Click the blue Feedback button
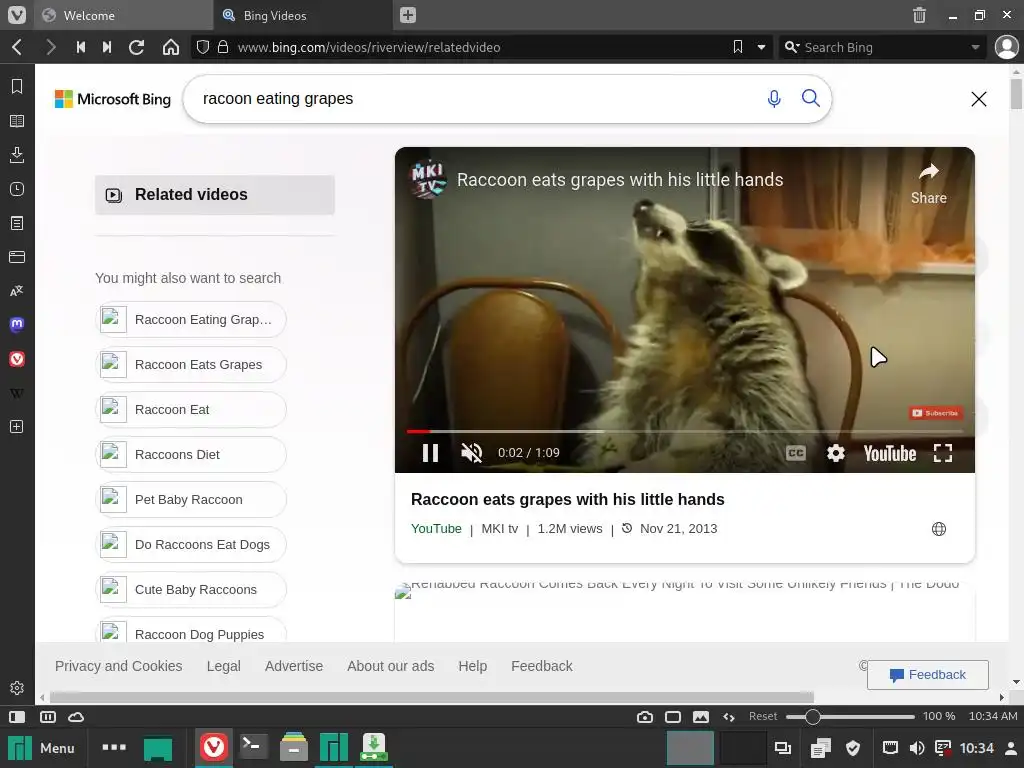 [x=927, y=675]
